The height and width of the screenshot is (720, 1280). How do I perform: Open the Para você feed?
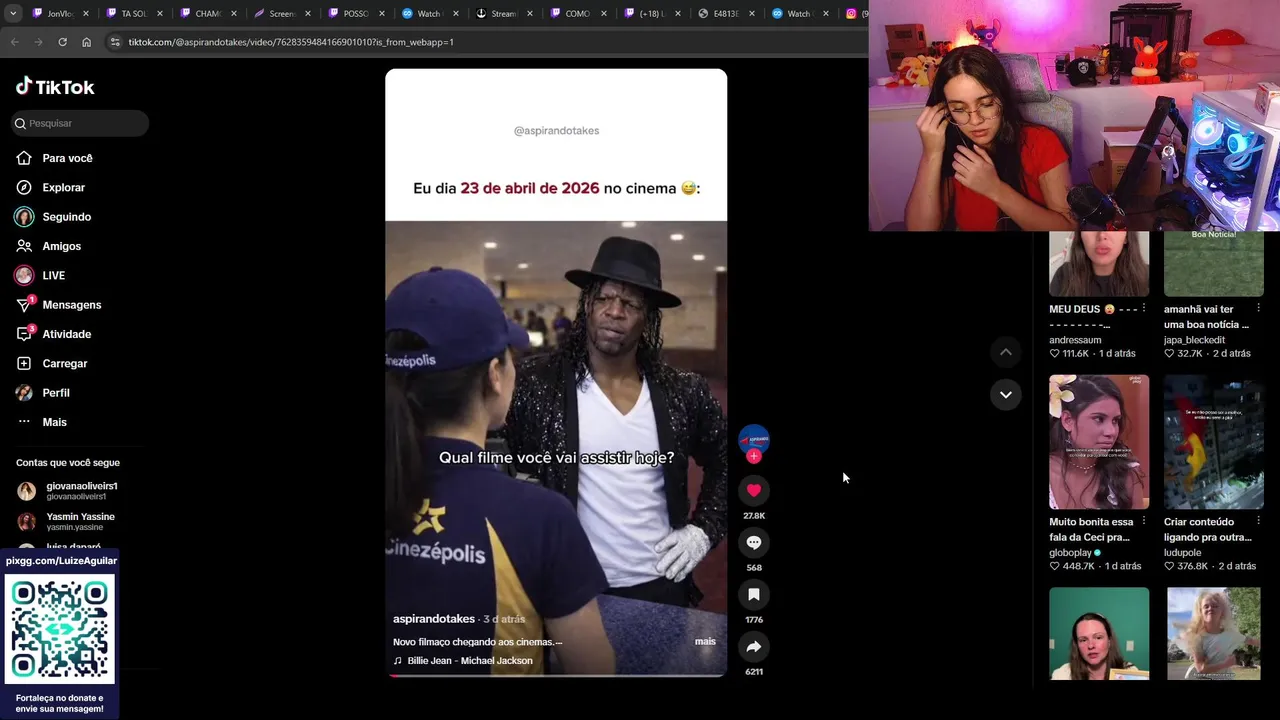click(x=54, y=158)
